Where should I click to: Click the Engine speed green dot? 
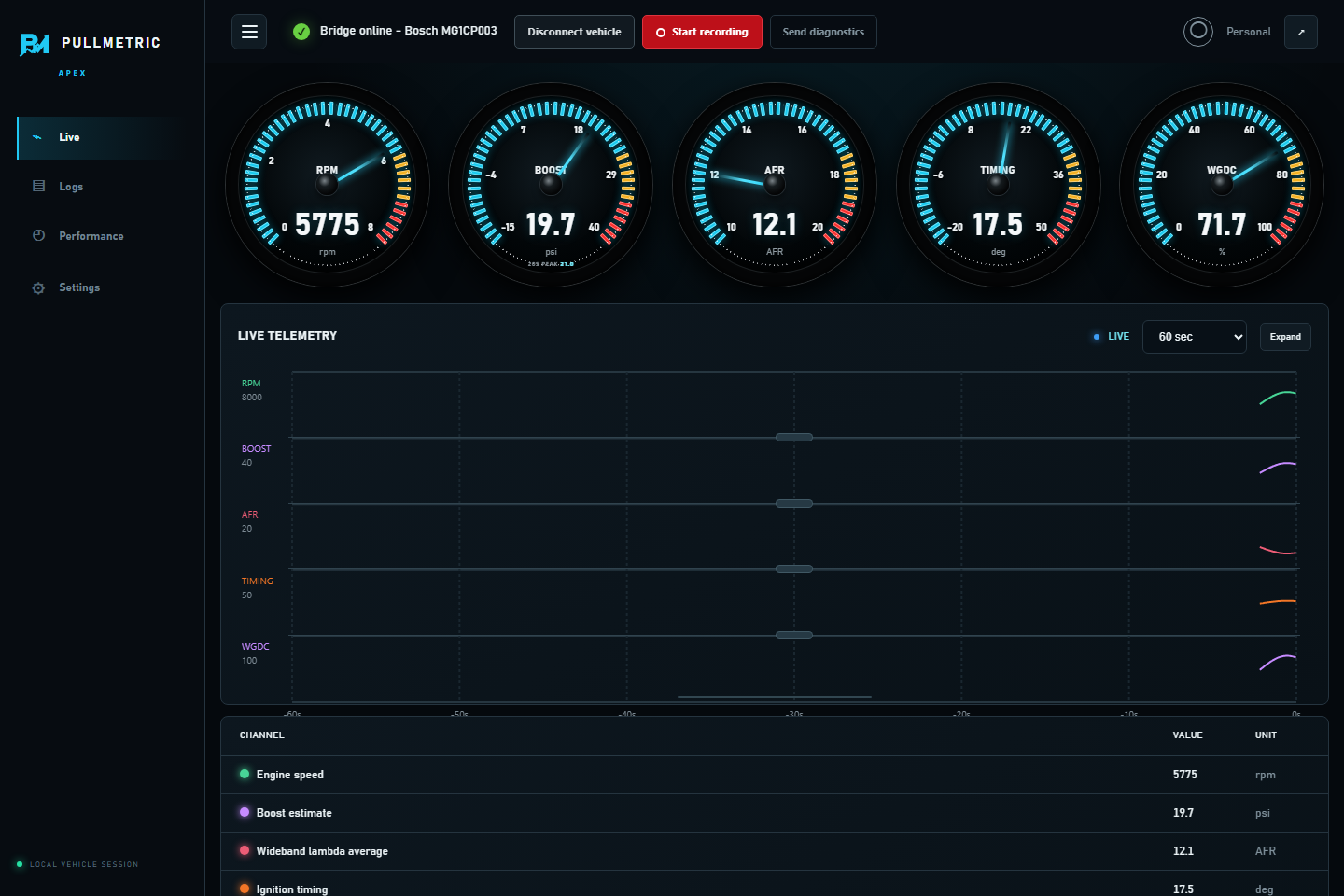[245, 774]
